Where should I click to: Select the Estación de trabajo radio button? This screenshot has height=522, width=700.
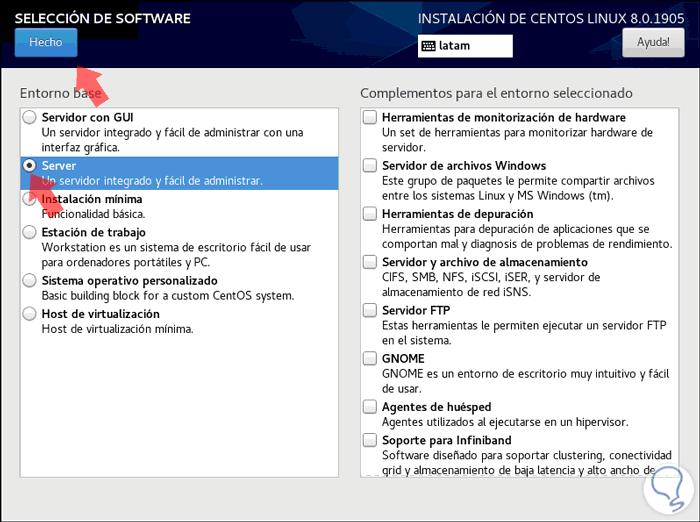(x=29, y=232)
